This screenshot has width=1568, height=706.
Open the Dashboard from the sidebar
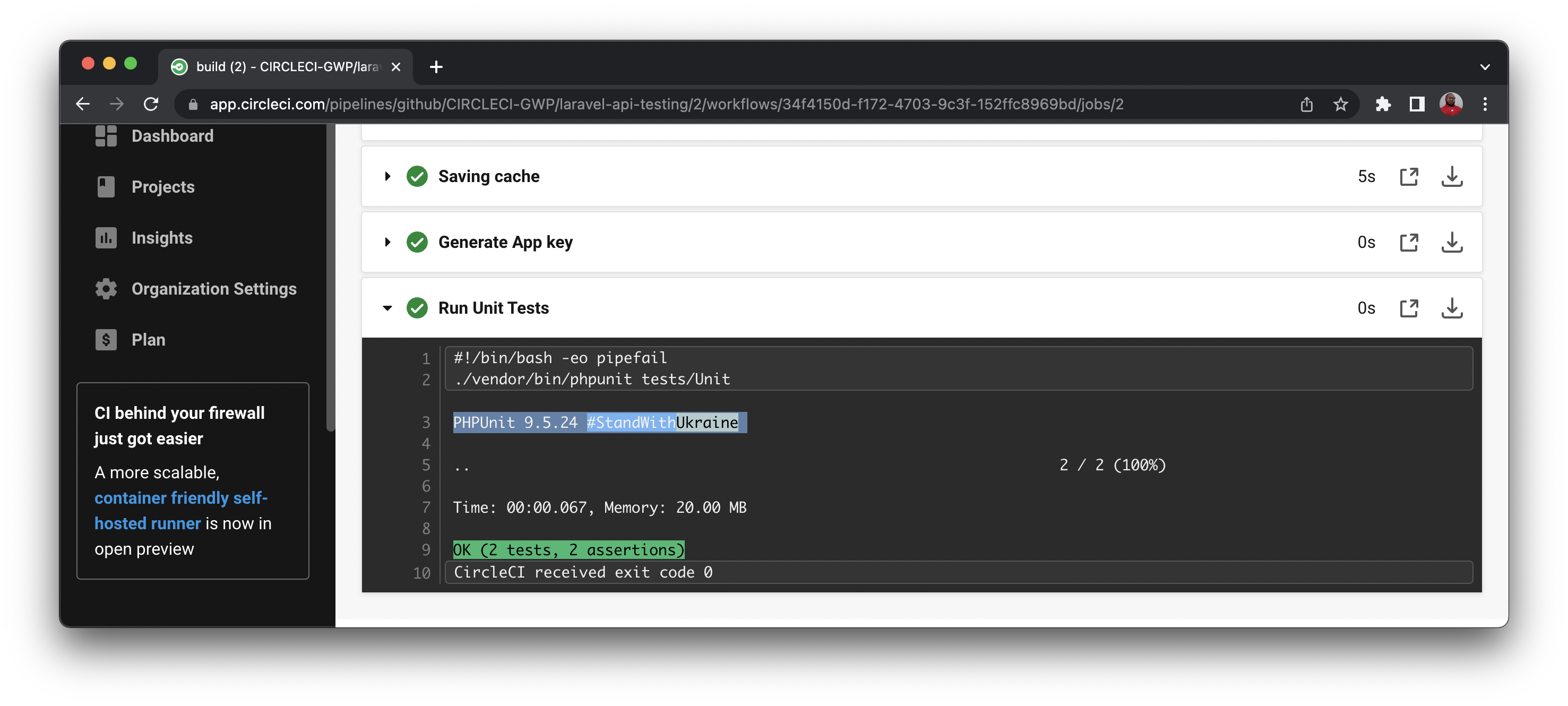[x=173, y=136]
